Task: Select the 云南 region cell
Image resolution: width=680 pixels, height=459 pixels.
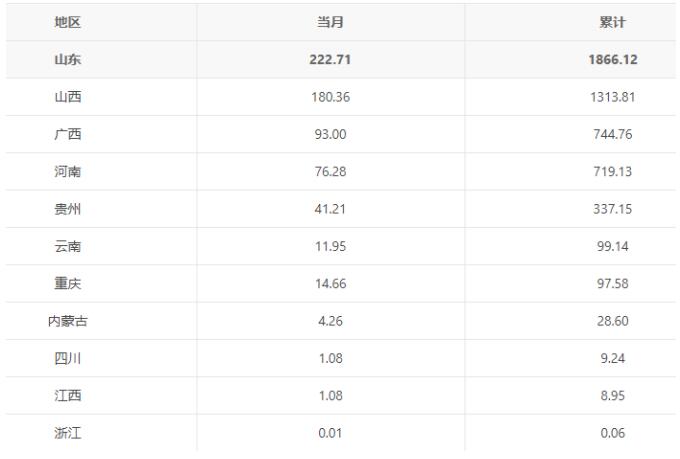Action: [68, 246]
